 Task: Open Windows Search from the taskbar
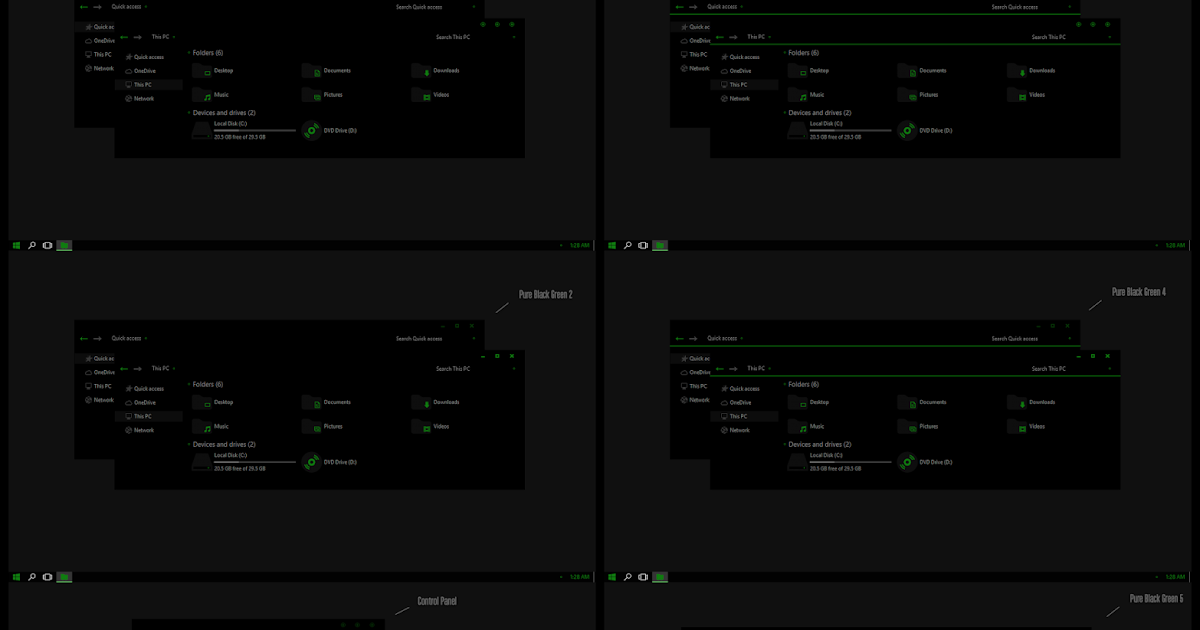click(31, 244)
